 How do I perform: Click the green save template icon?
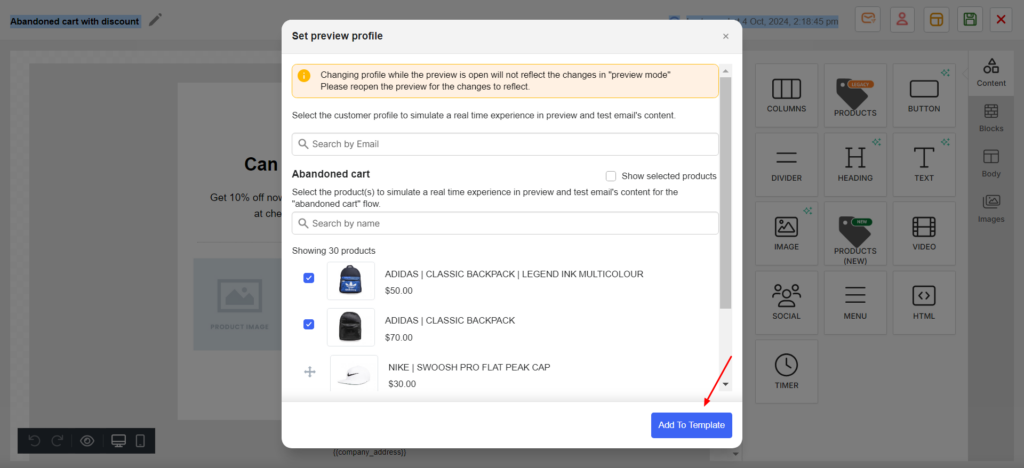point(968,19)
